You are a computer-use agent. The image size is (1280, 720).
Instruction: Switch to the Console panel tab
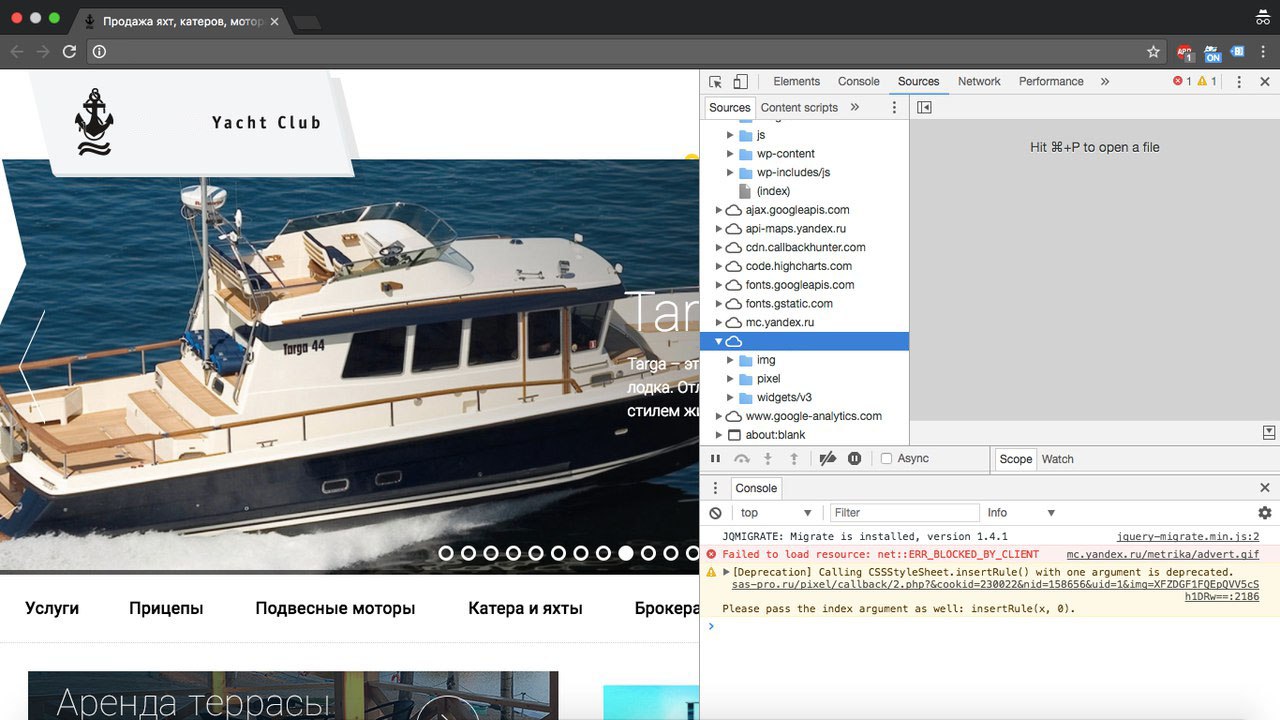point(859,82)
